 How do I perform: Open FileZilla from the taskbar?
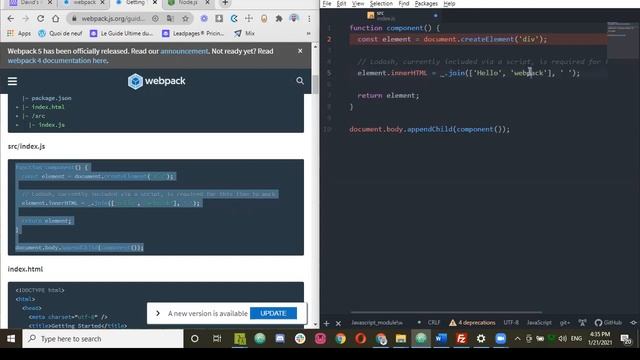coord(461,339)
